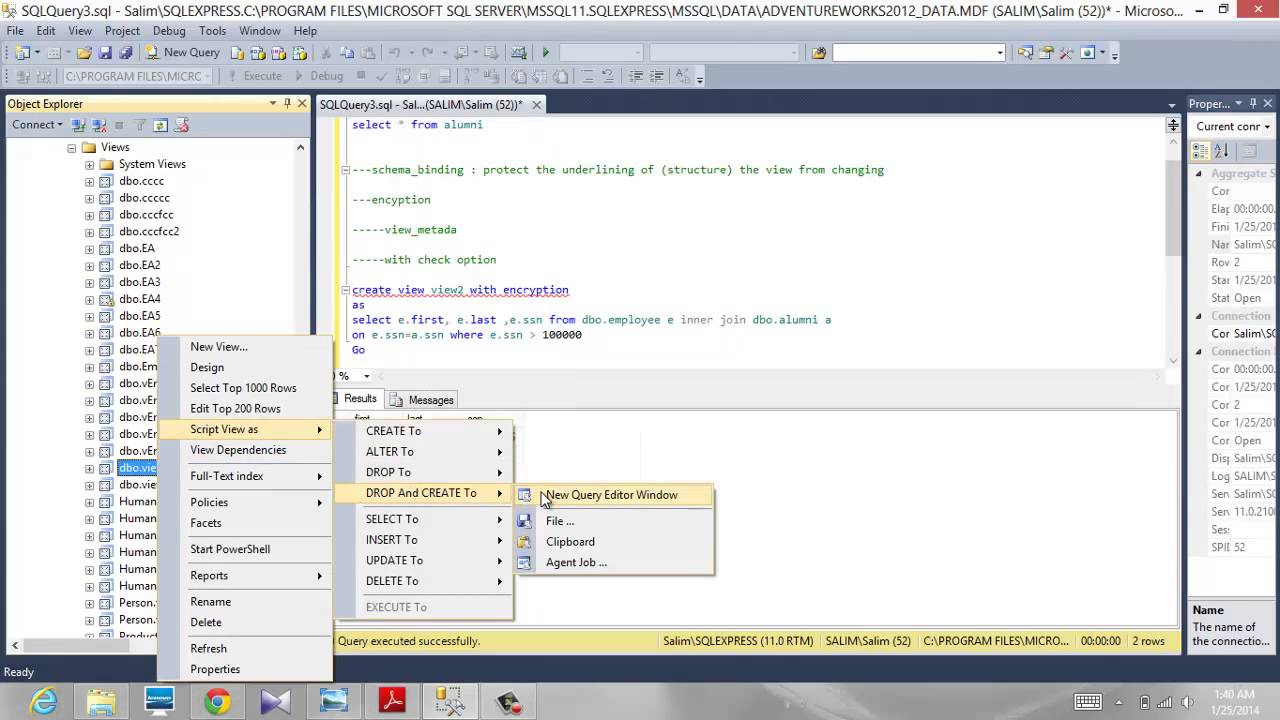Toggle auto-hide pin on Properties panel
The image size is (1280, 720).
point(1253,104)
